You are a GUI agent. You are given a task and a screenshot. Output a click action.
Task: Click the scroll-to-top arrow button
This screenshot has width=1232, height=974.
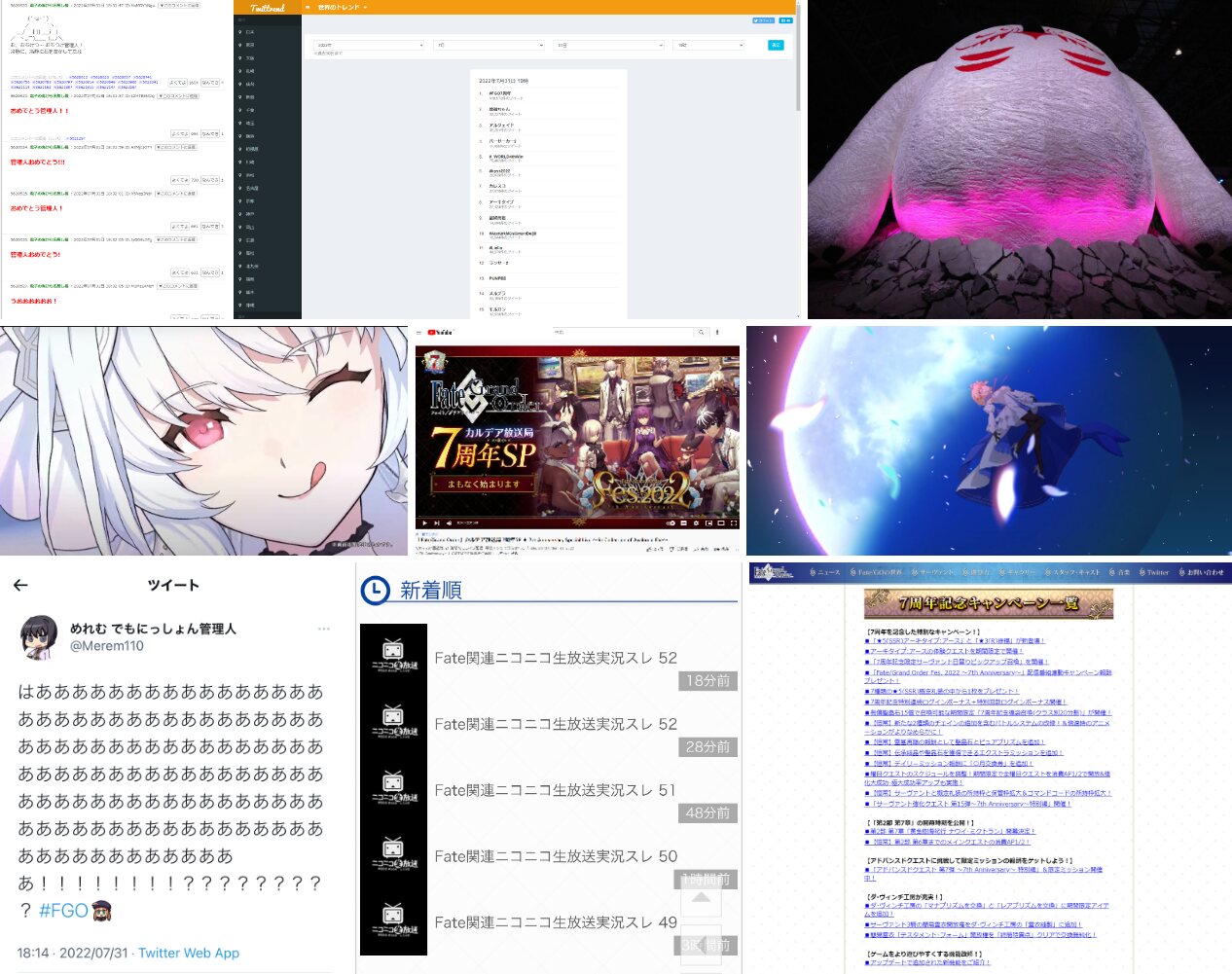[702, 897]
